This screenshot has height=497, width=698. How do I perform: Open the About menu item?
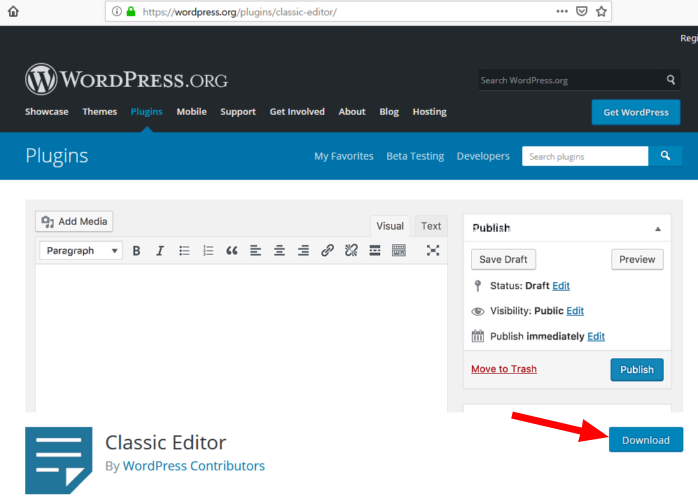click(x=352, y=112)
